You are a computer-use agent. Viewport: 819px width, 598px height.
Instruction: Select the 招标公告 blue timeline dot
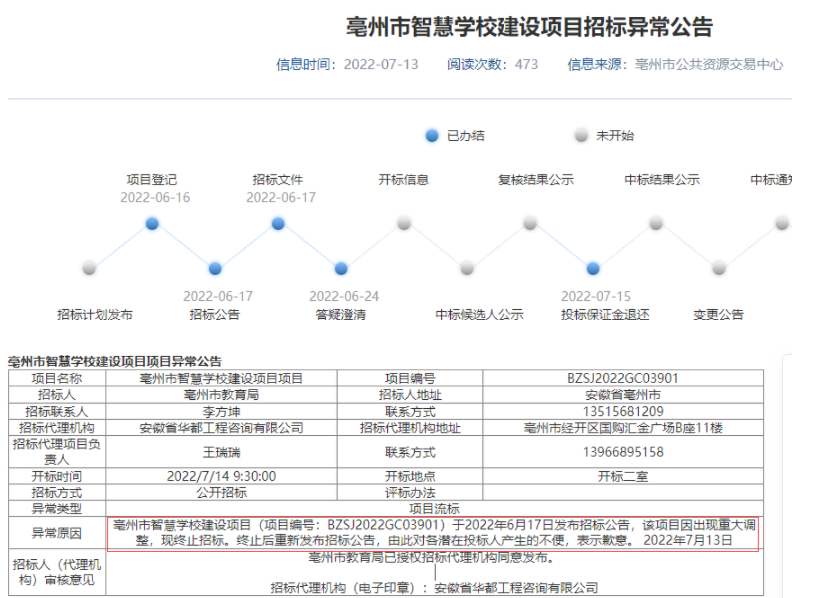(x=215, y=268)
